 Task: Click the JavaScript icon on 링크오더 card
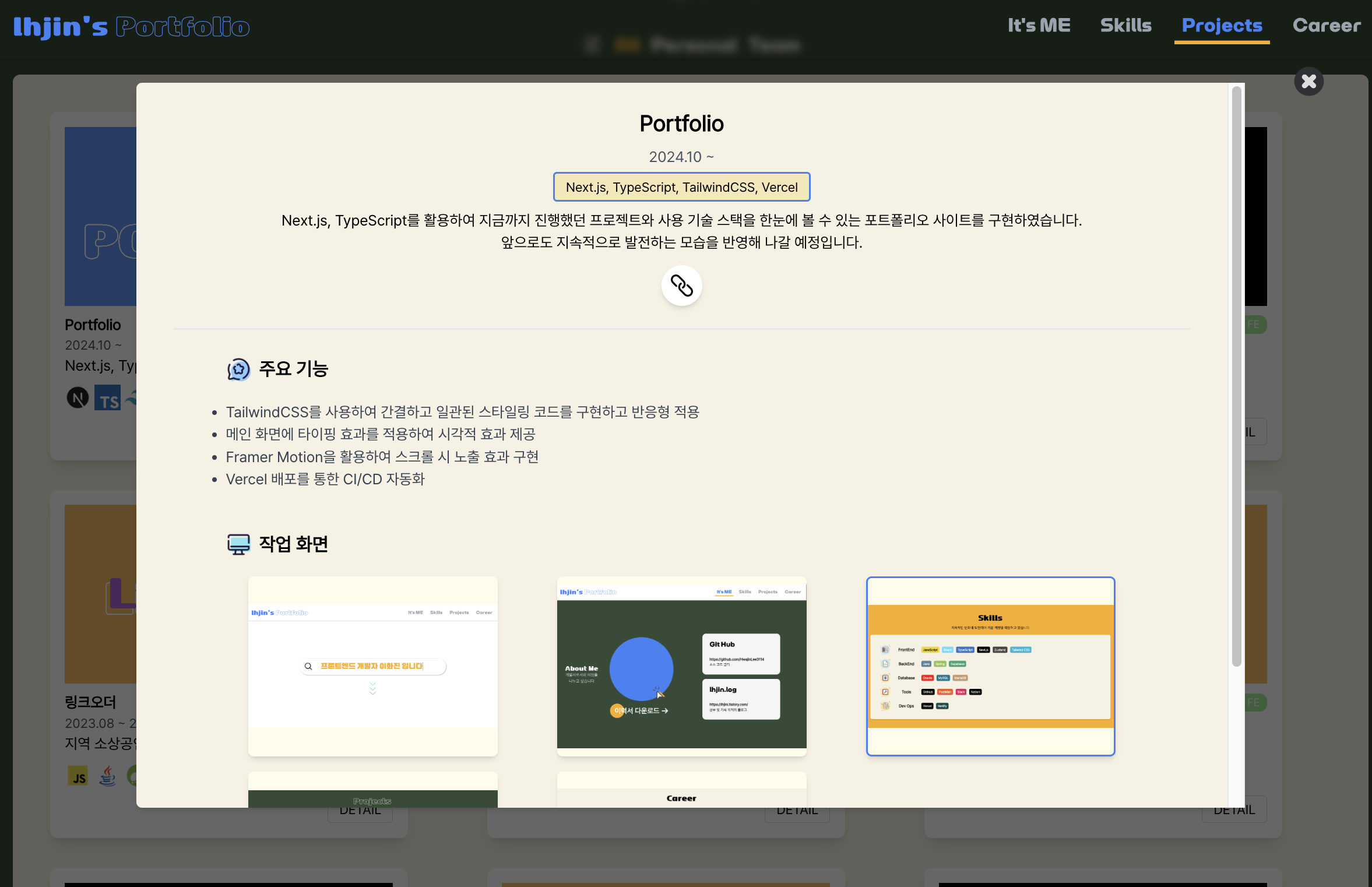[78, 776]
